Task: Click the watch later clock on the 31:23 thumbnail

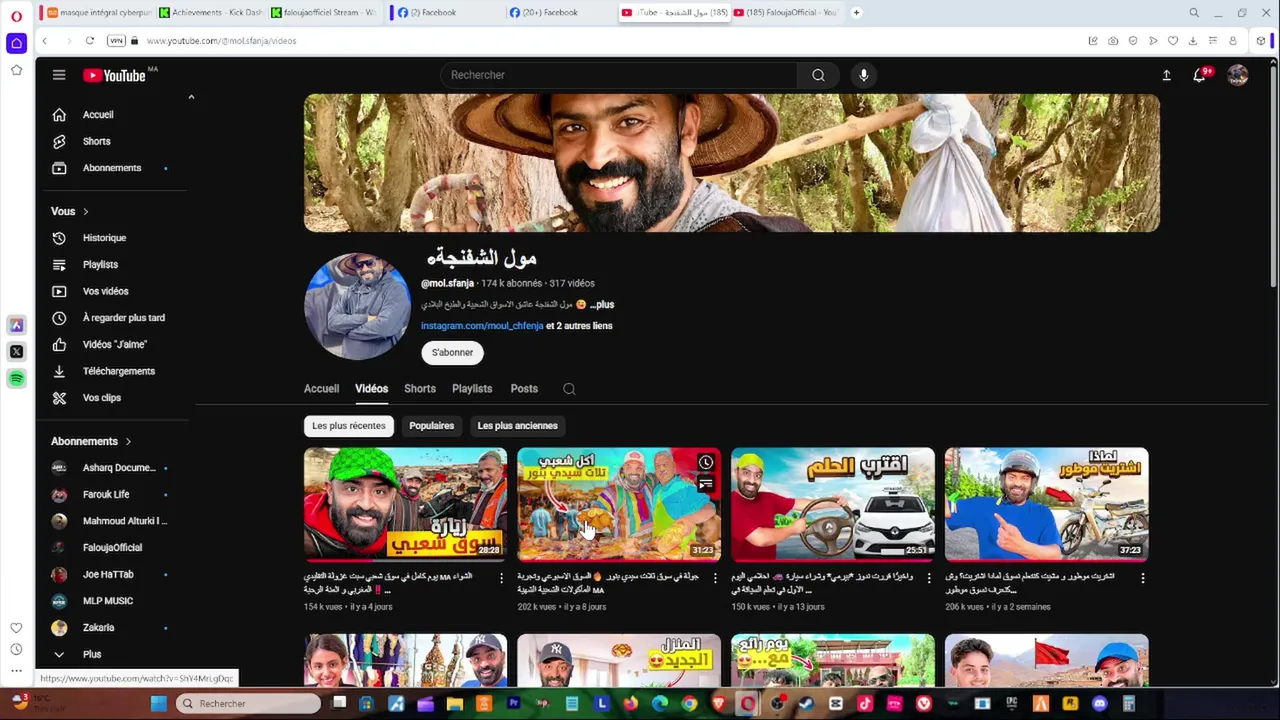Action: click(x=706, y=462)
